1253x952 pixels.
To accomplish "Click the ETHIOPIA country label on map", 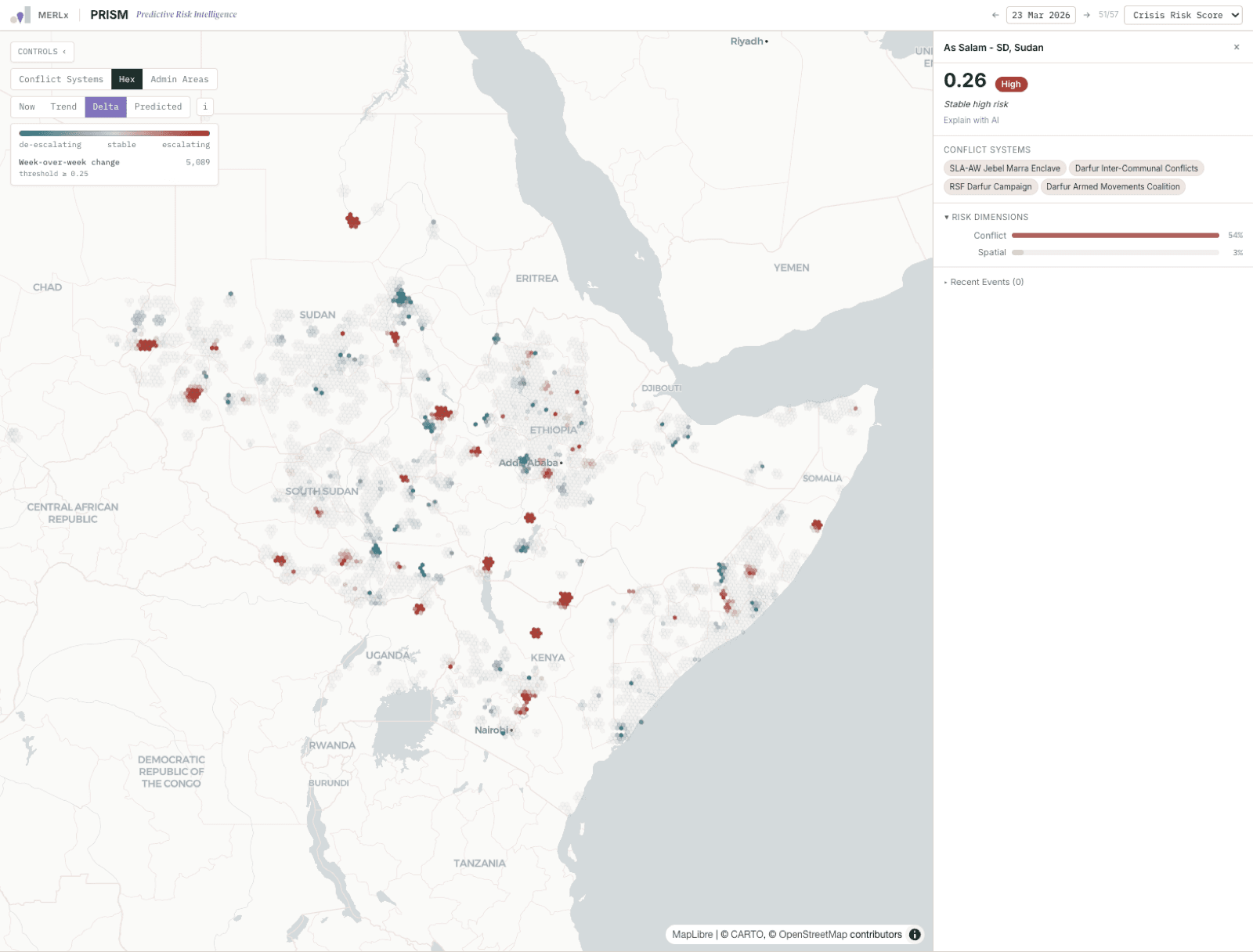I will [x=553, y=430].
